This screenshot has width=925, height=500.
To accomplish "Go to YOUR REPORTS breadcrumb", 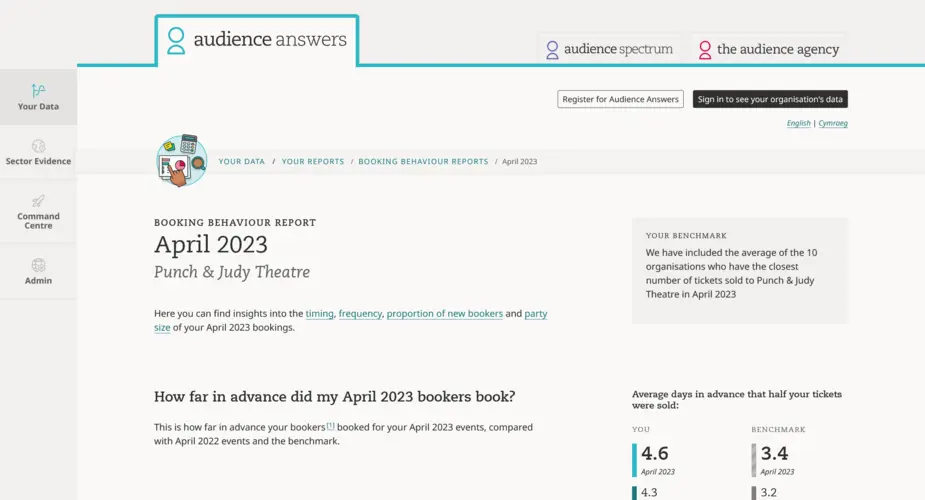I will click(x=313, y=162).
